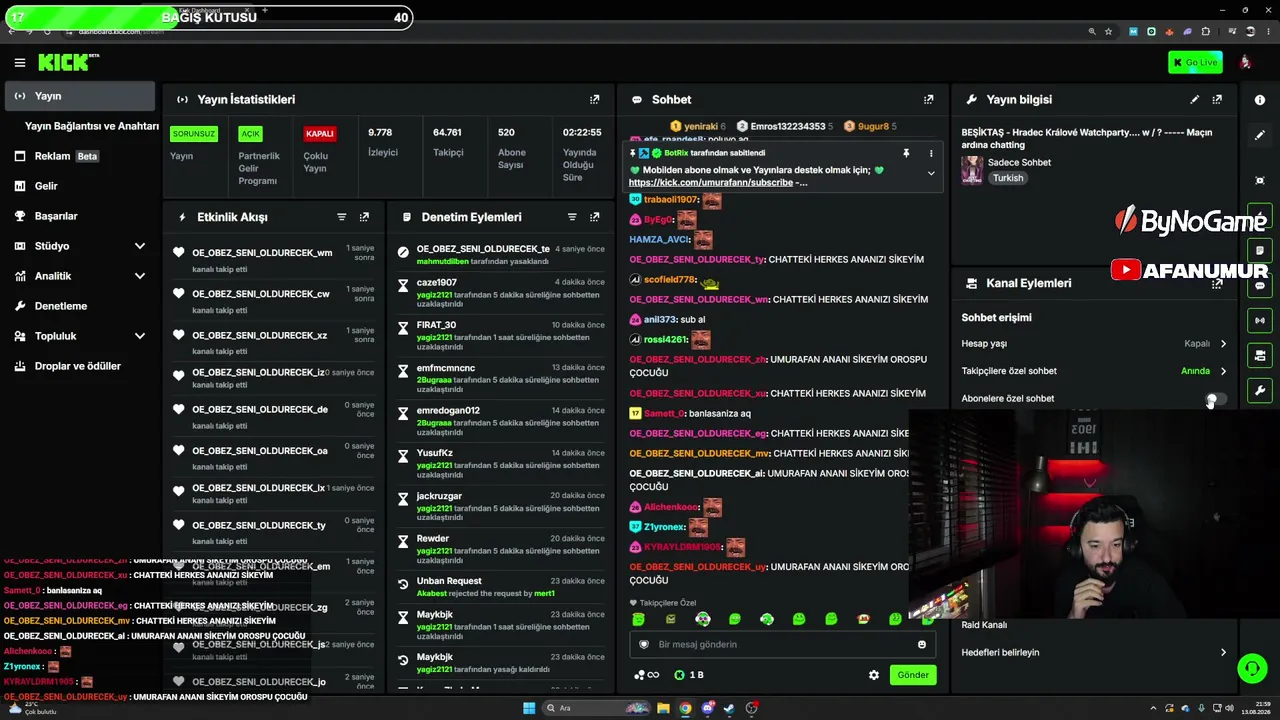Open File Explorer from the taskbar
This screenshot has height=720, width=1280.
click(x=663, y=708)
